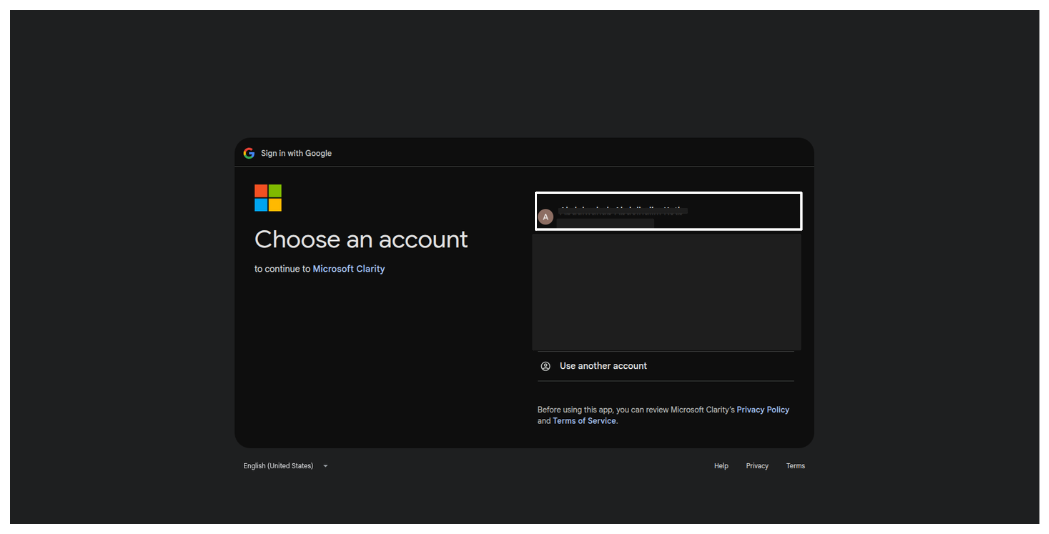Click the language dropdown arrow

[326, 466]
